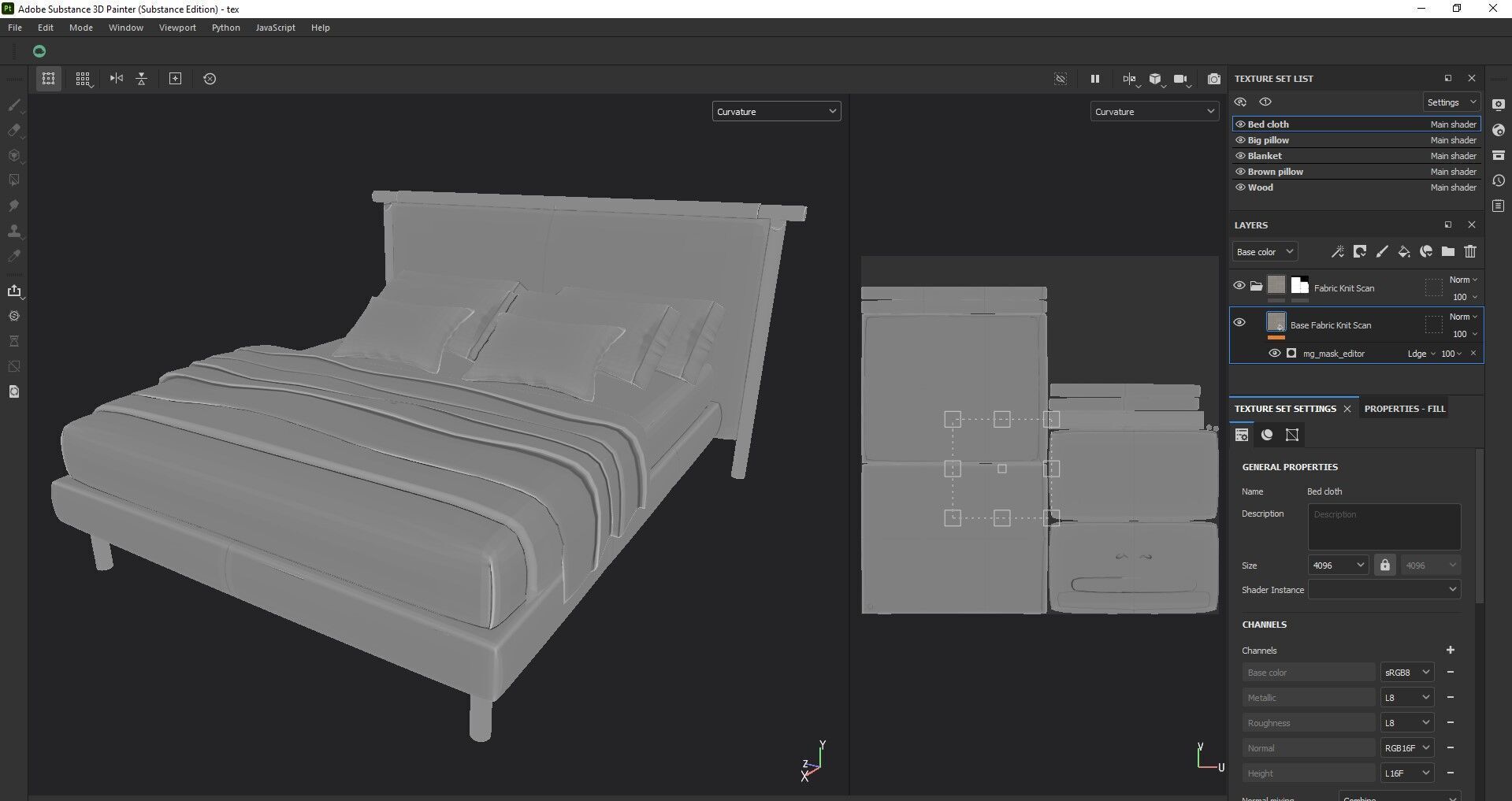
Task: Open the Viewport menu
Action: coord(177,28)
